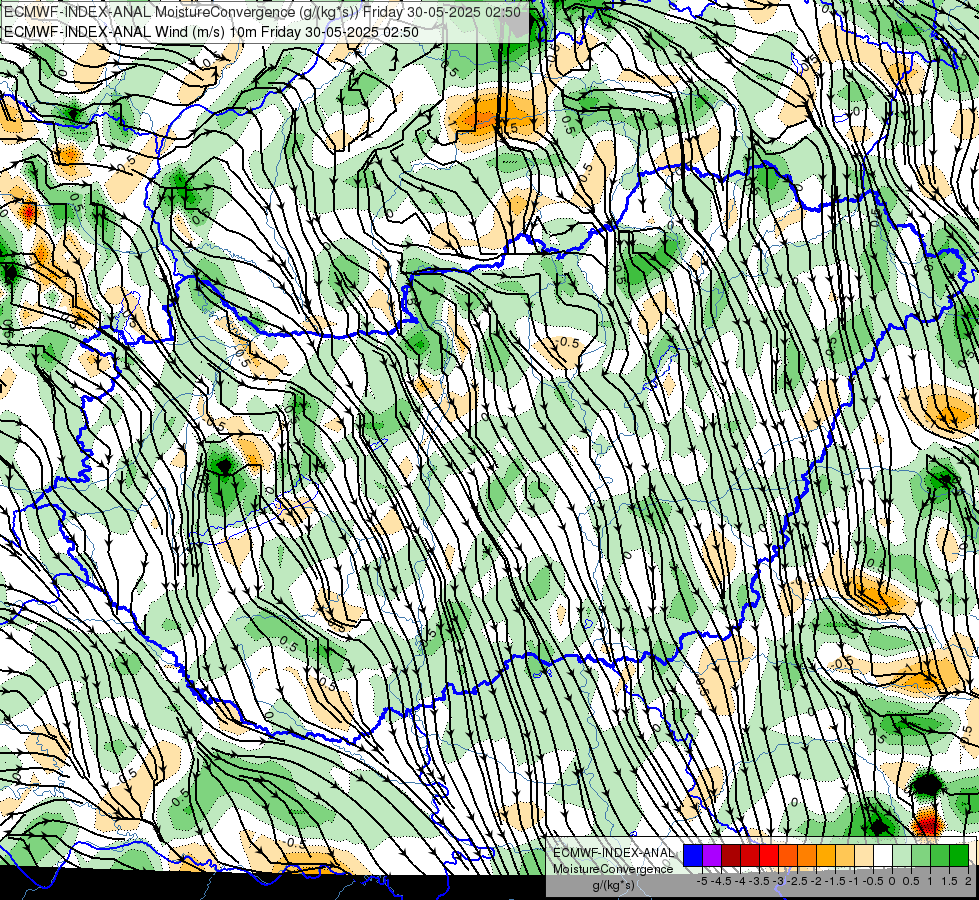Click the purple legend color swatch
The width and height of the screenshot is (979, 900).
click(712, 855)
